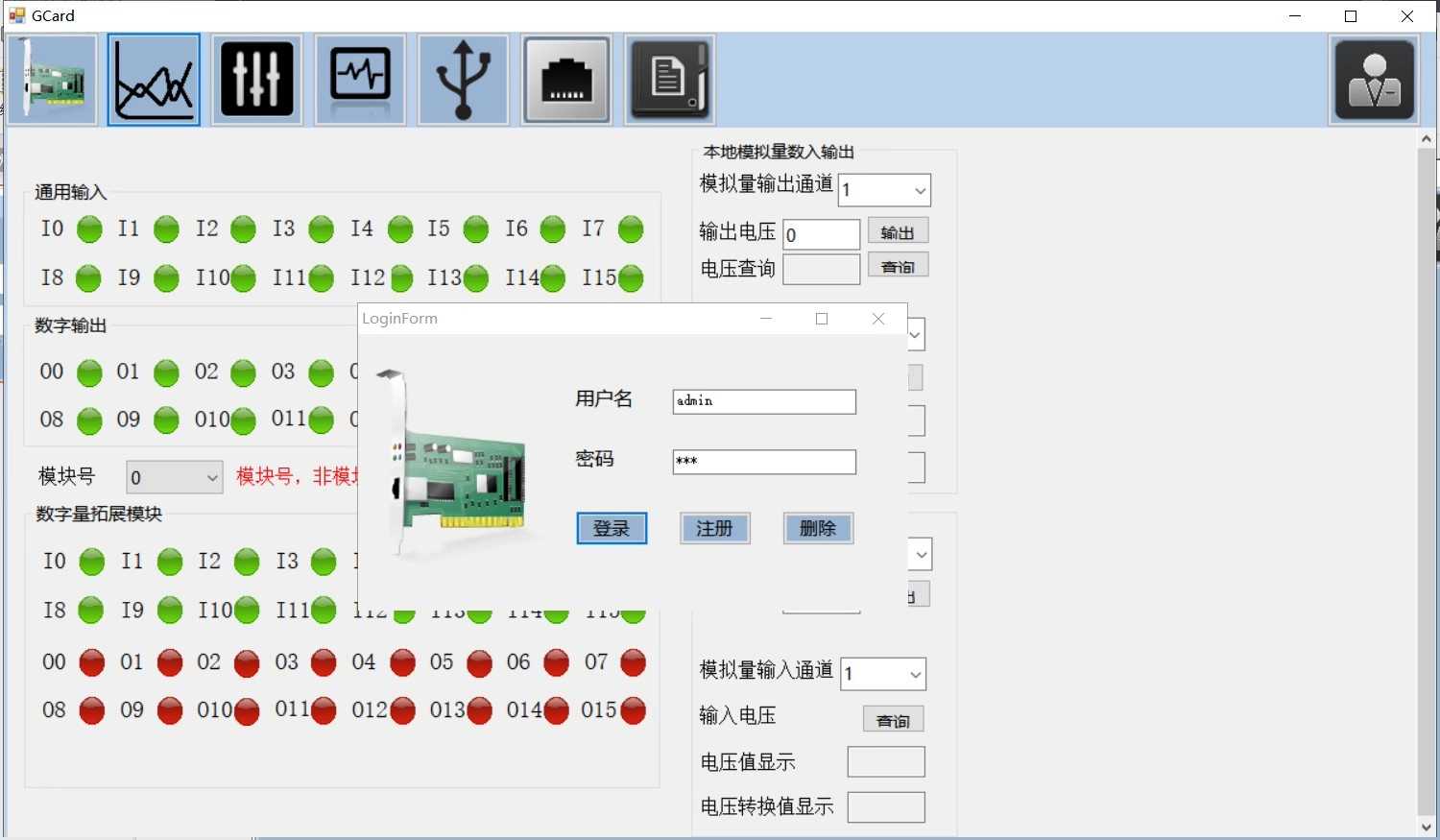Toggle red O12 indicator in 数字量拓展模块

[402, 711]
